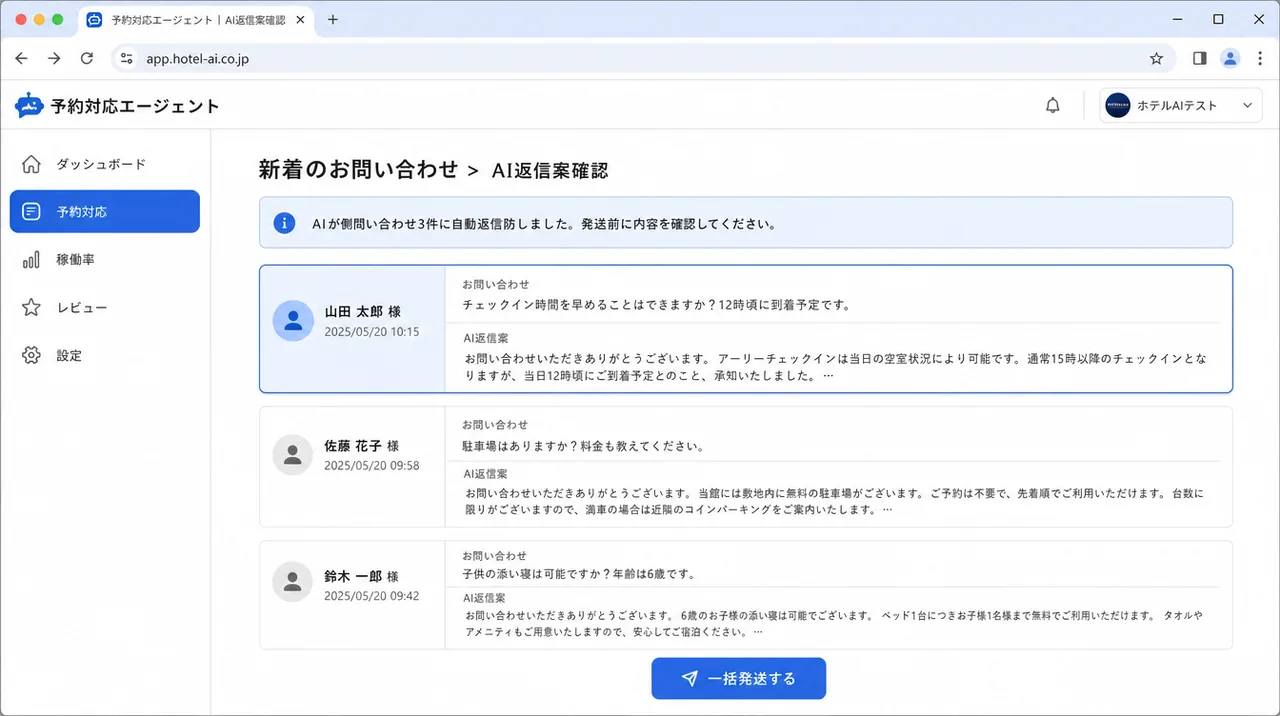This screenshot has height=716, width=1280.
Task: Click the check-in time inquiry text
Action: pos(656,305)
